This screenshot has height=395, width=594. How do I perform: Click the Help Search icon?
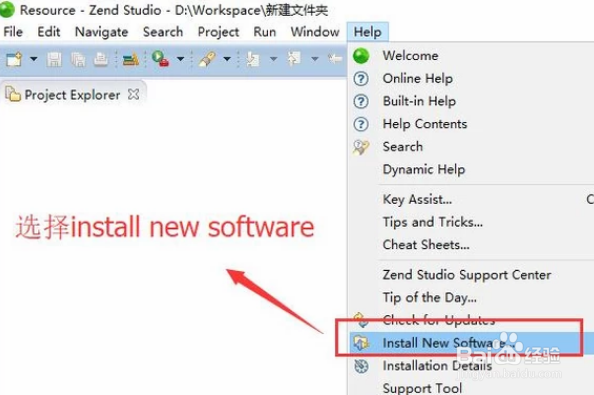(361, 147)
